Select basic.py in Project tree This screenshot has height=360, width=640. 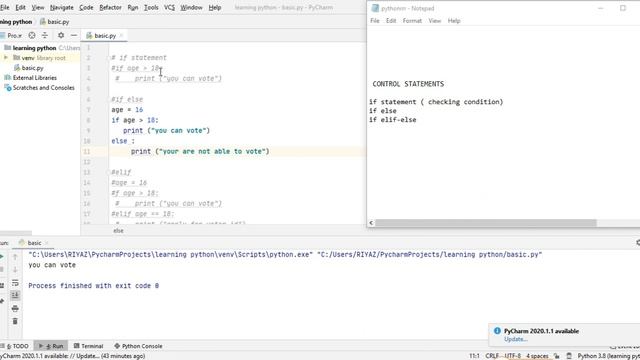[x=32, y=68]
